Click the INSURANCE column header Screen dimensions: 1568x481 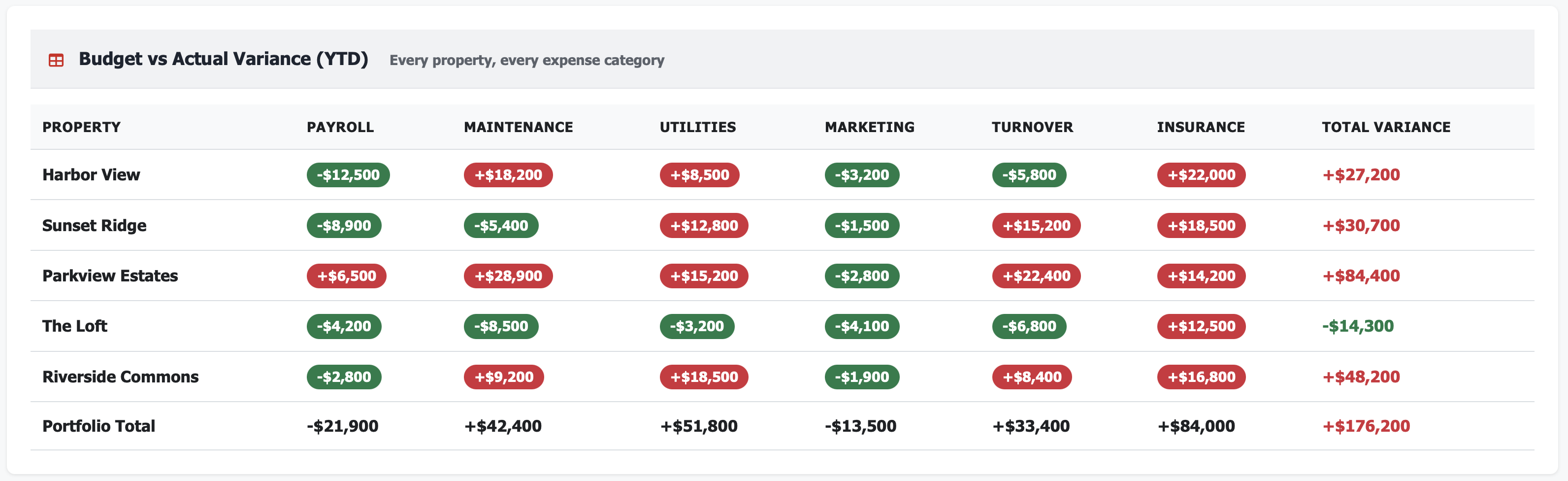pos(1200,127)
